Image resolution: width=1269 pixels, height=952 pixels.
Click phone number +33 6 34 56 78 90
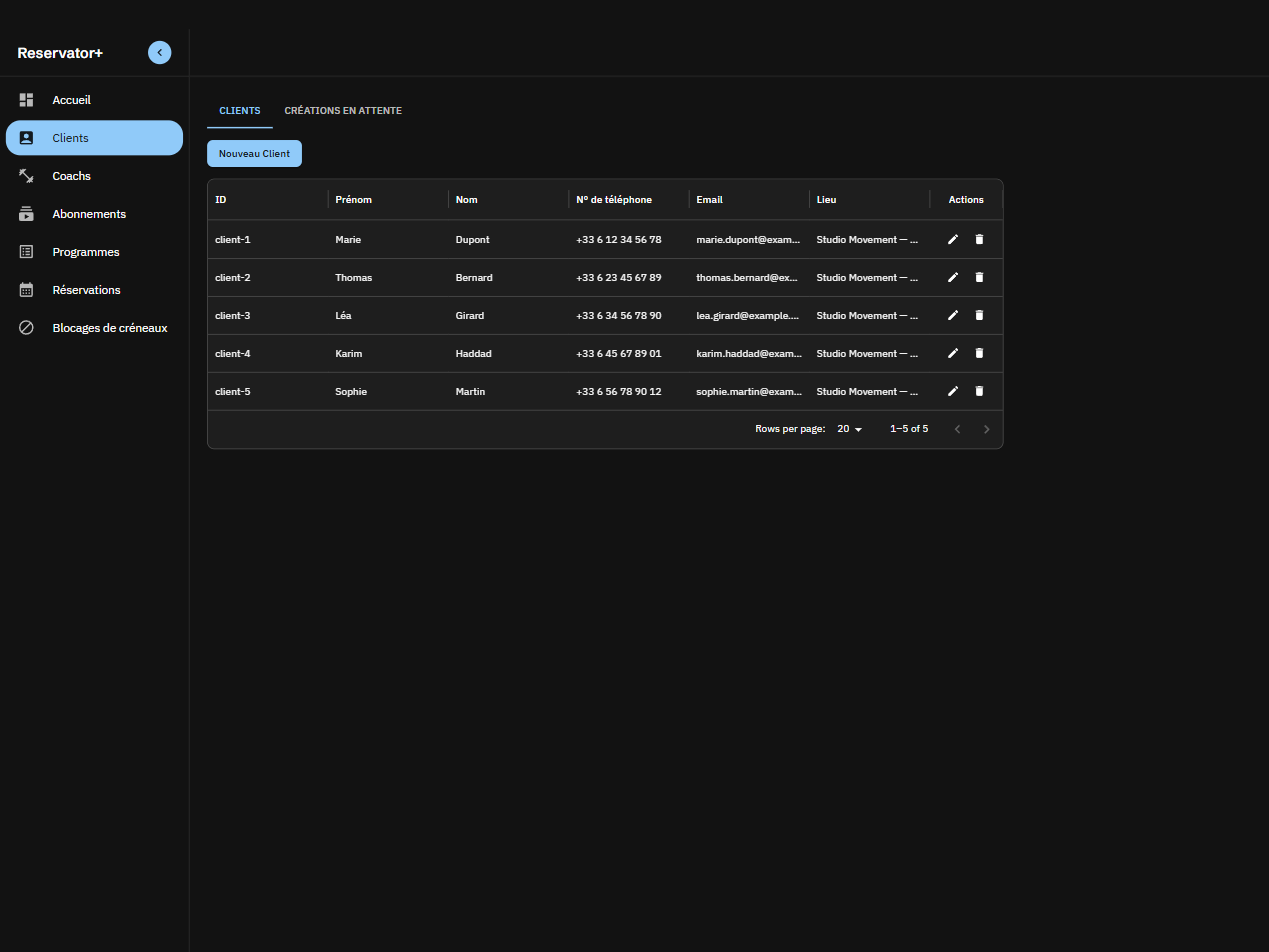(619, 316)
